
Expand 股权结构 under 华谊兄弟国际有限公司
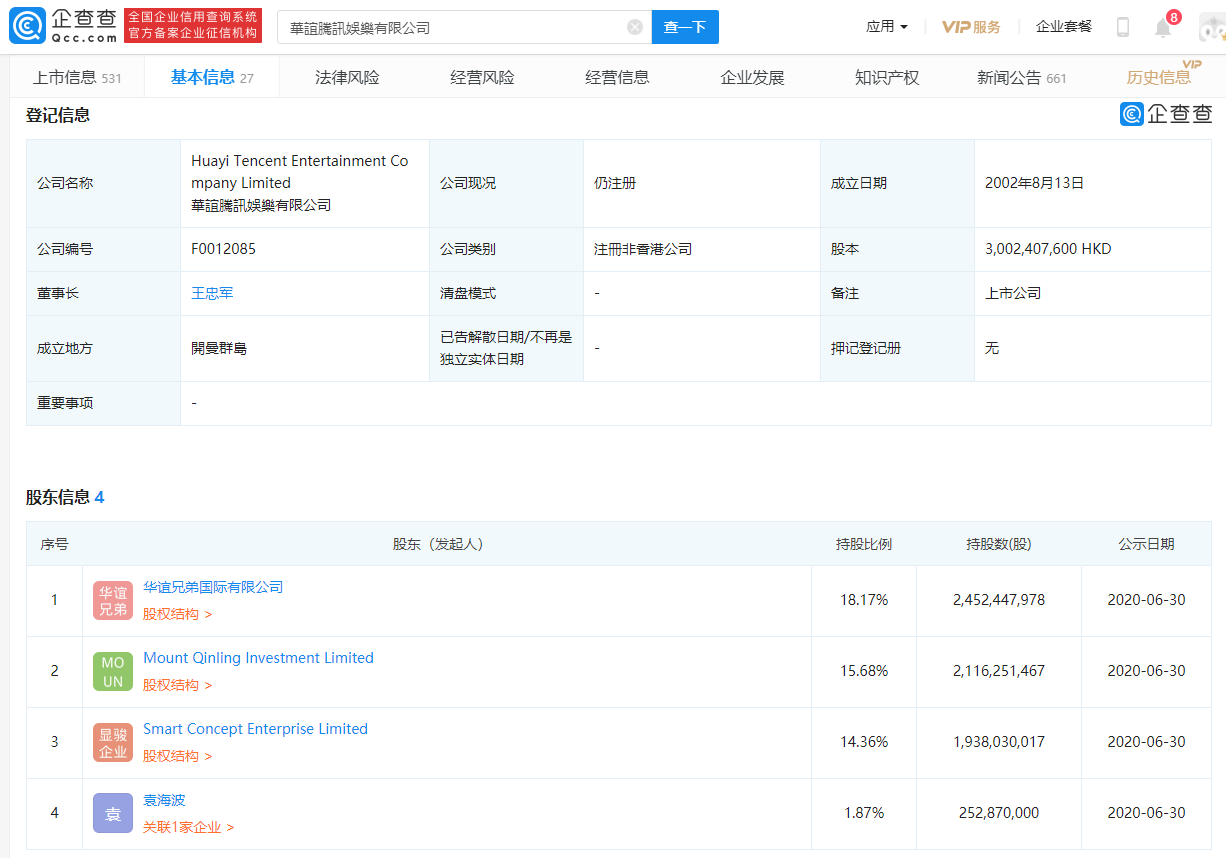(177, 614)
